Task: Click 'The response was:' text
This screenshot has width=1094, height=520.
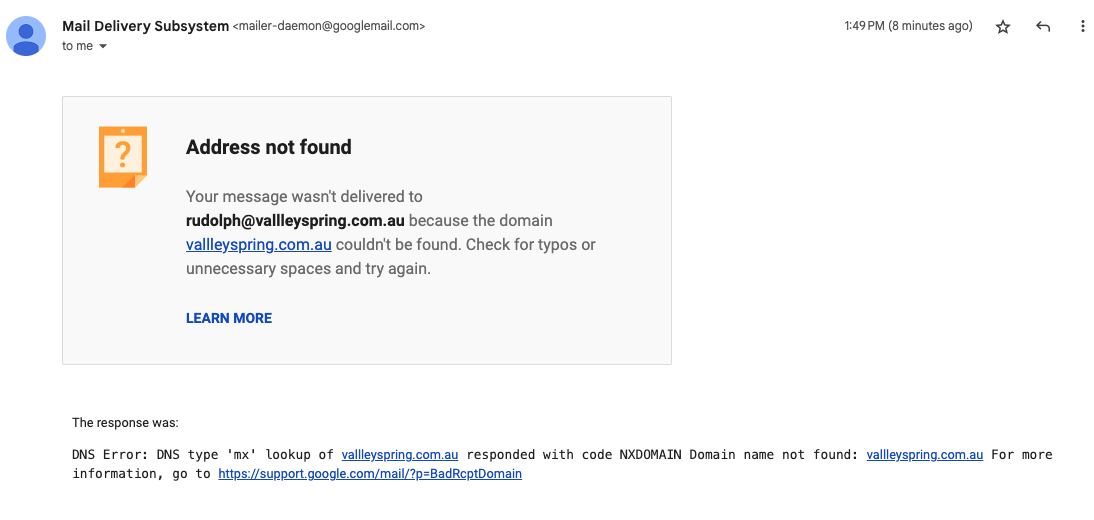Action: point(125,423)
